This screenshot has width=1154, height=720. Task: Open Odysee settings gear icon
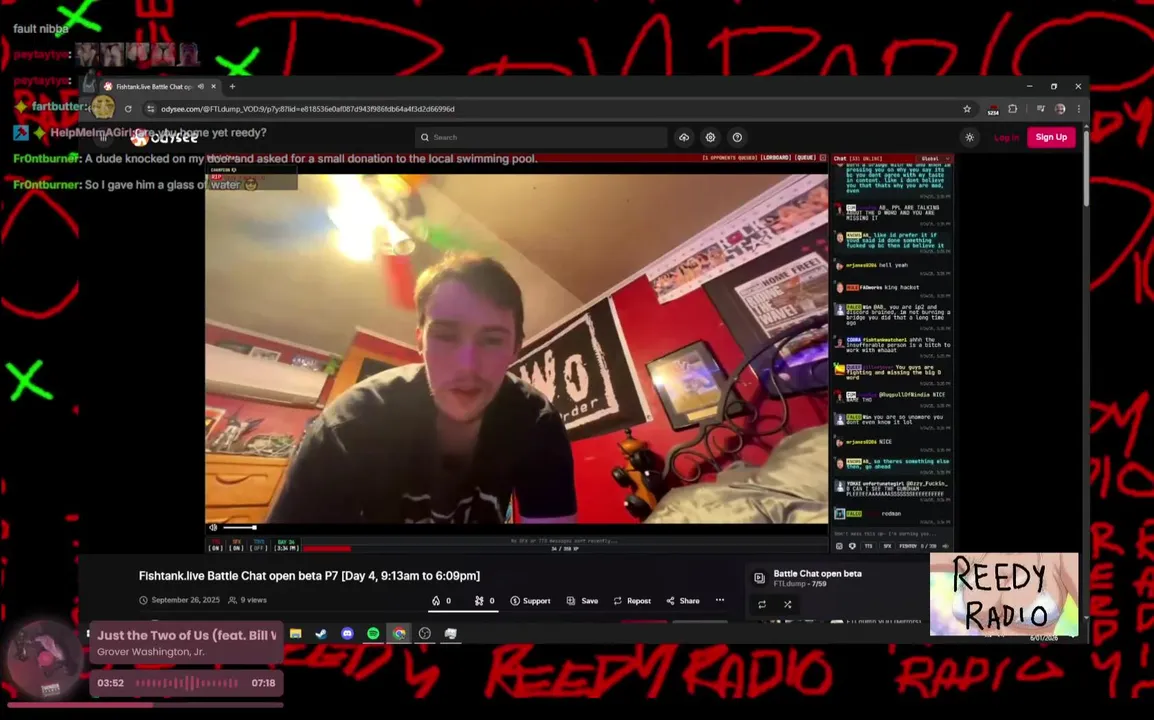pyautogui.click(x=710, y=137)
